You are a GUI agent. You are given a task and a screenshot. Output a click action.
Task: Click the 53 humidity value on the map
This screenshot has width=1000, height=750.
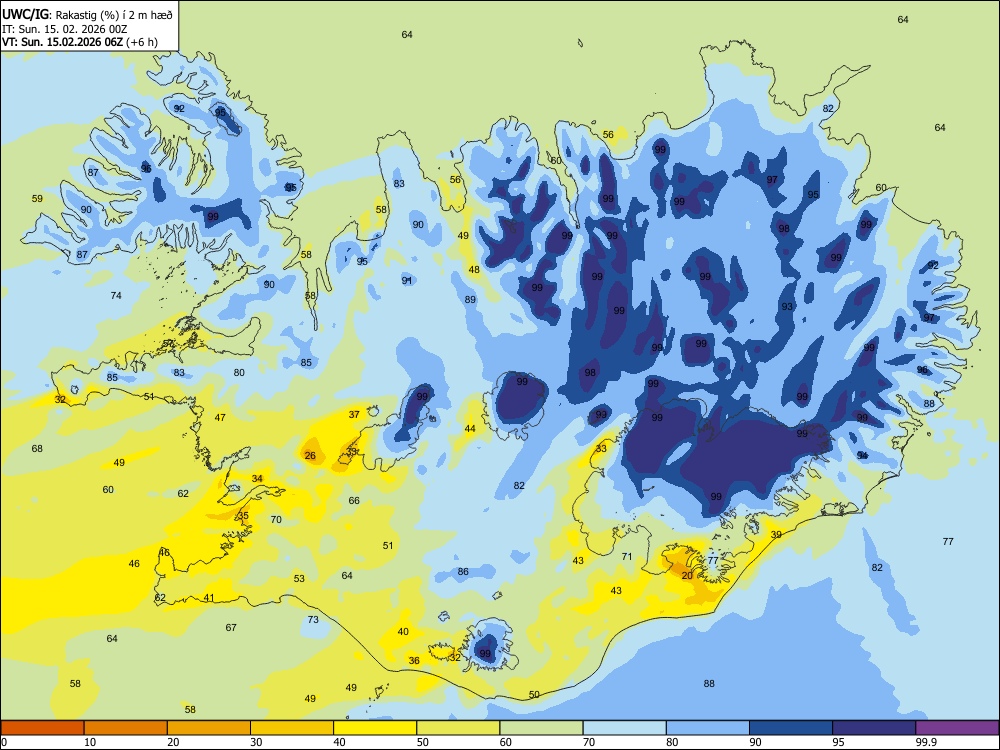299,578
